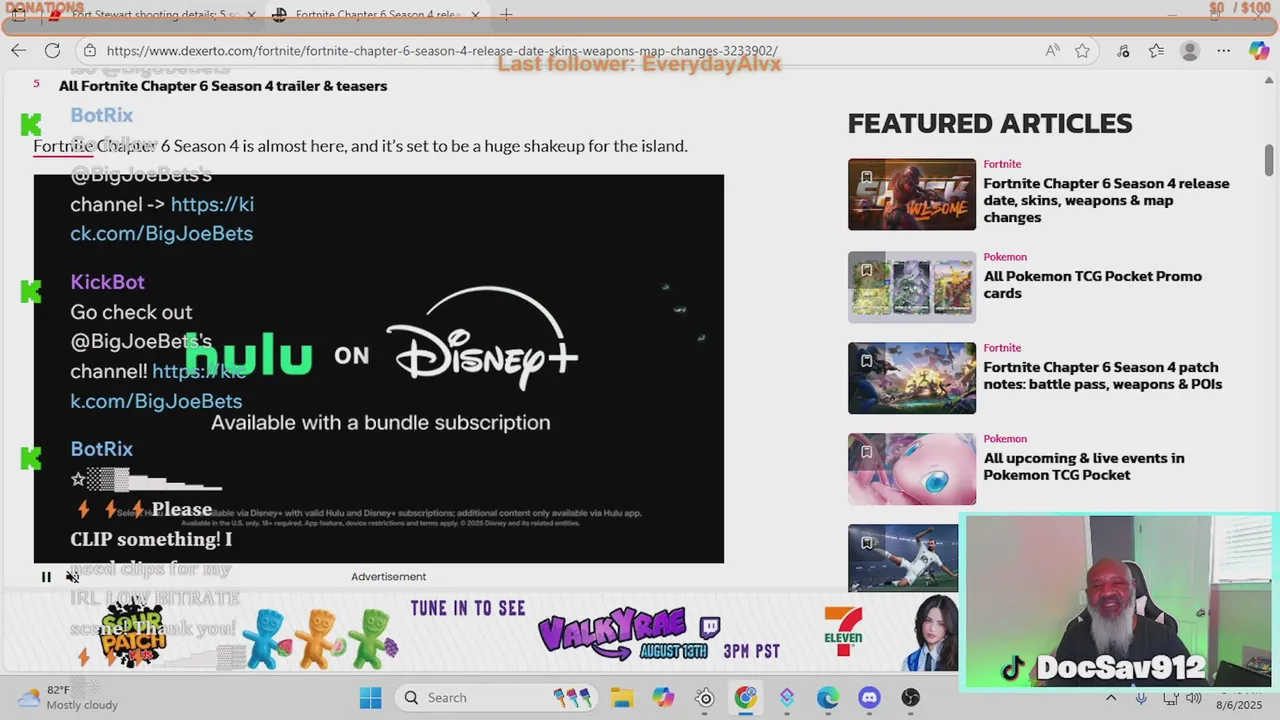
Task: Click 'All Fortnite Chapter 6 Season 4 trailer & teasers'
Action: [223, 86]
